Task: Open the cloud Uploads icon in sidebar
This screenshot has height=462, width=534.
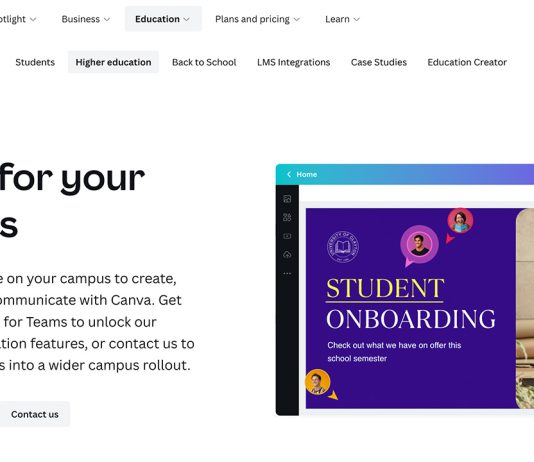Action: [287, 254]
